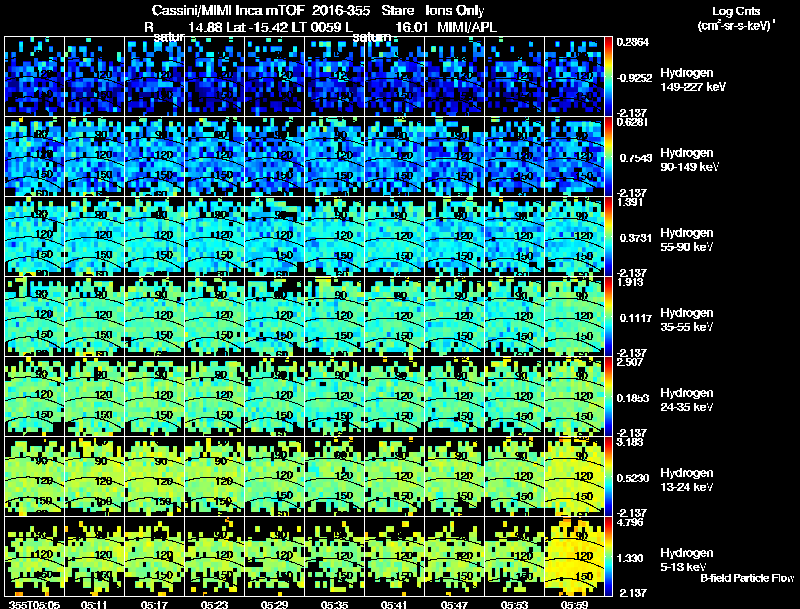Click the colorbar maximum value '1.391'
800x609 pixels.
pos(630,202)
